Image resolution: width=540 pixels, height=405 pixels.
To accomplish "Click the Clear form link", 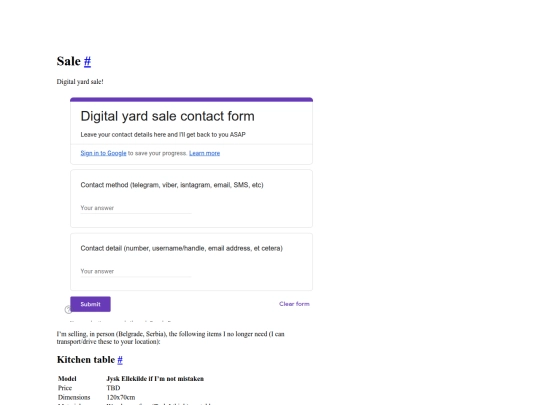I will click(x=294, y=304).
